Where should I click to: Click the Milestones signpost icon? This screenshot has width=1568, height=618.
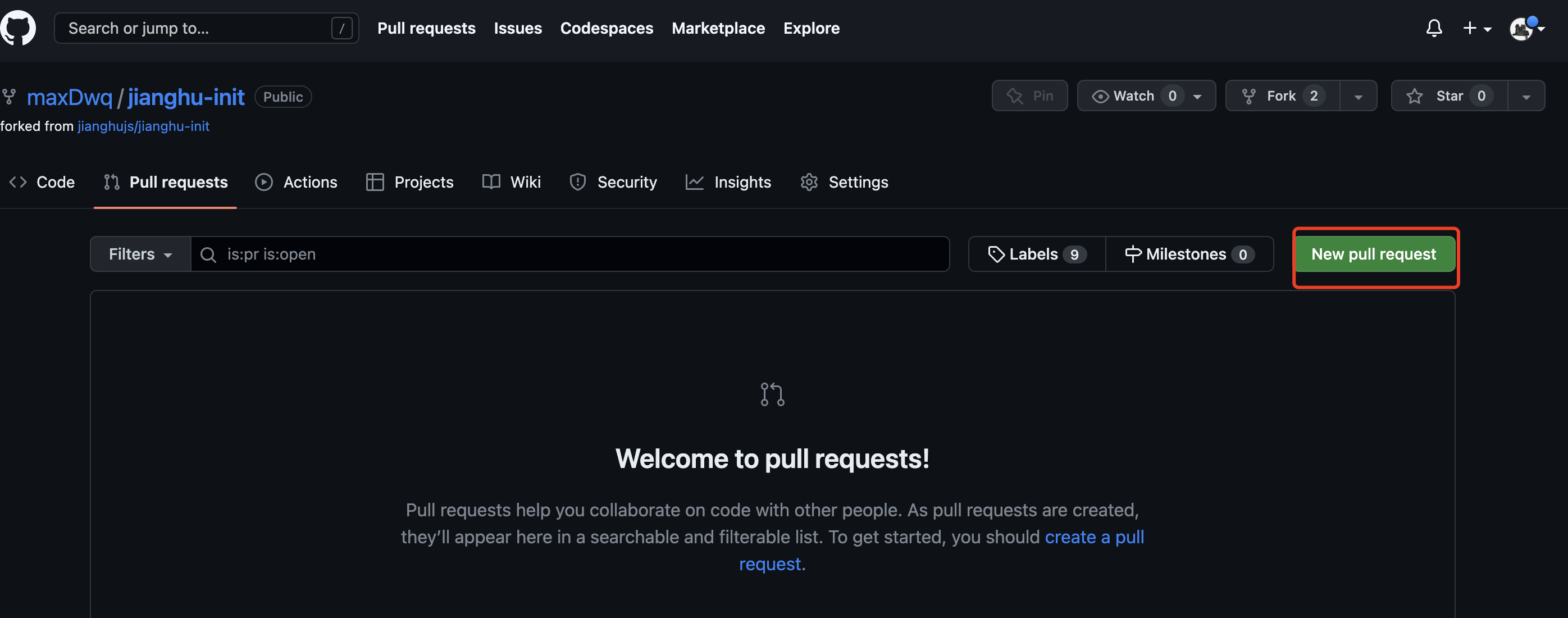(x=1132, y=255)
